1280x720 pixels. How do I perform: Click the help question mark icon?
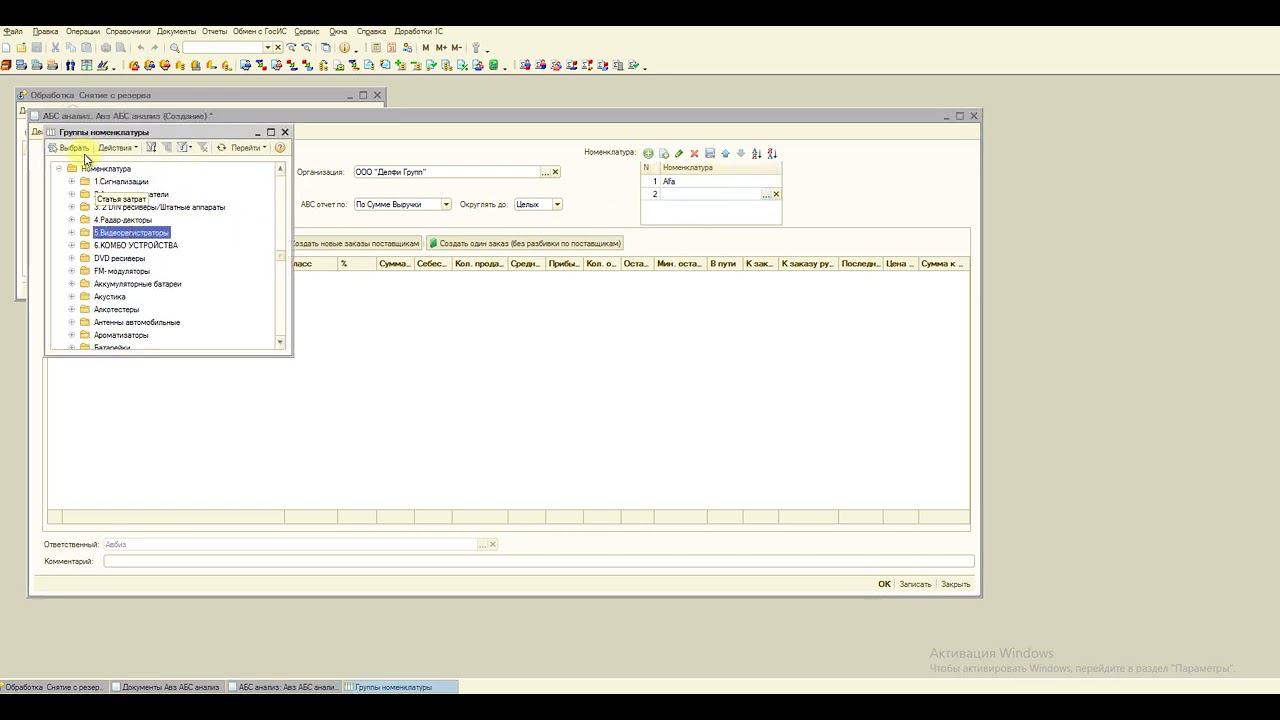coord(280,148)
